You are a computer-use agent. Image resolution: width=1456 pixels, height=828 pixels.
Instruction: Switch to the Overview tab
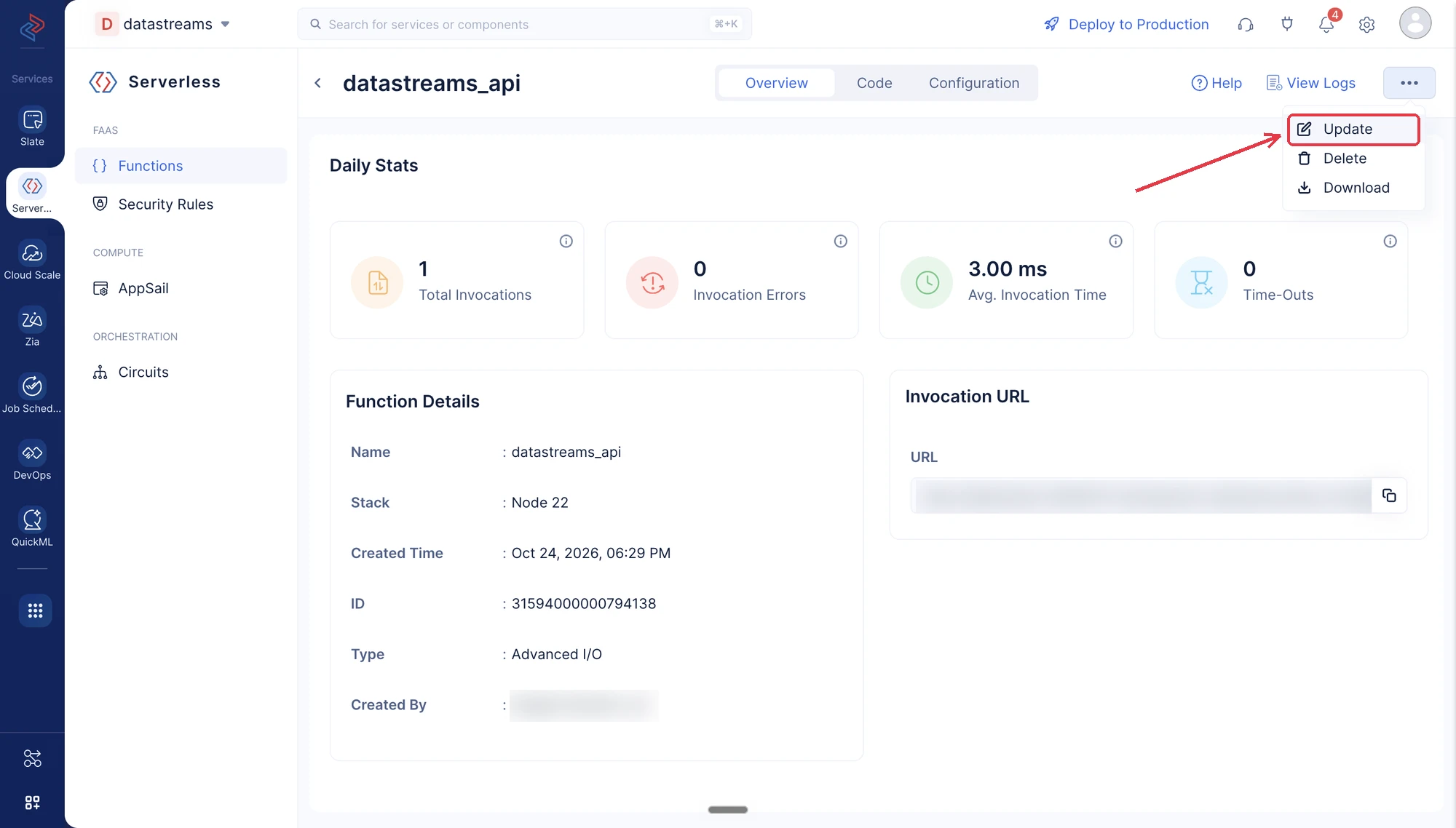click(x=776, y=83)
